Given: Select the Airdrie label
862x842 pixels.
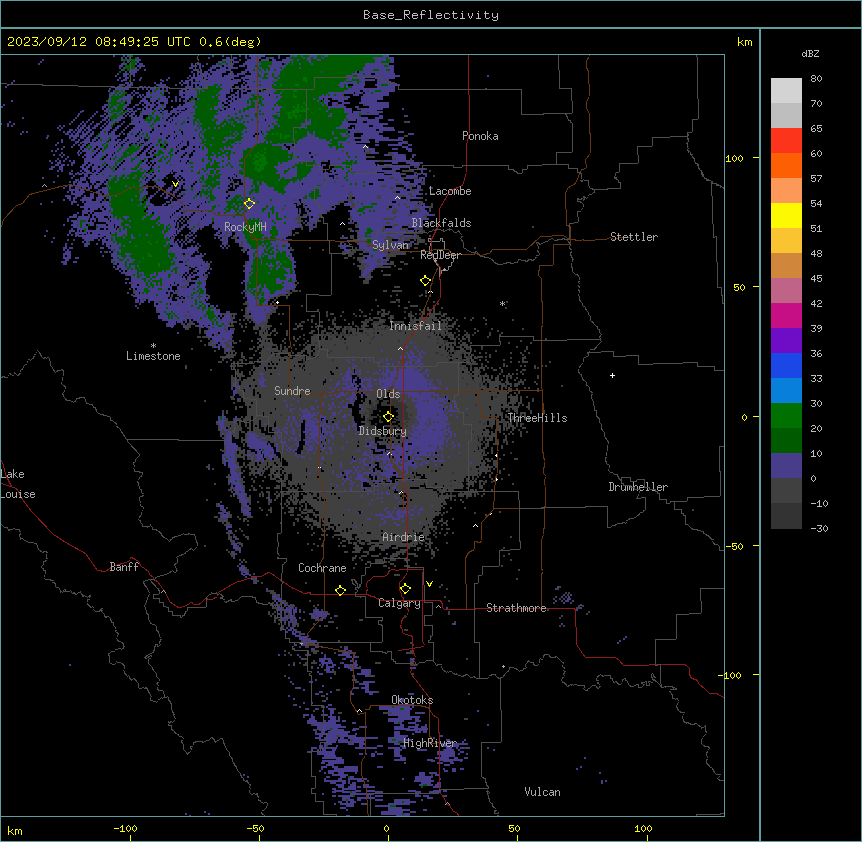Looking at the screenshot, I should click(x=403, y=537).
